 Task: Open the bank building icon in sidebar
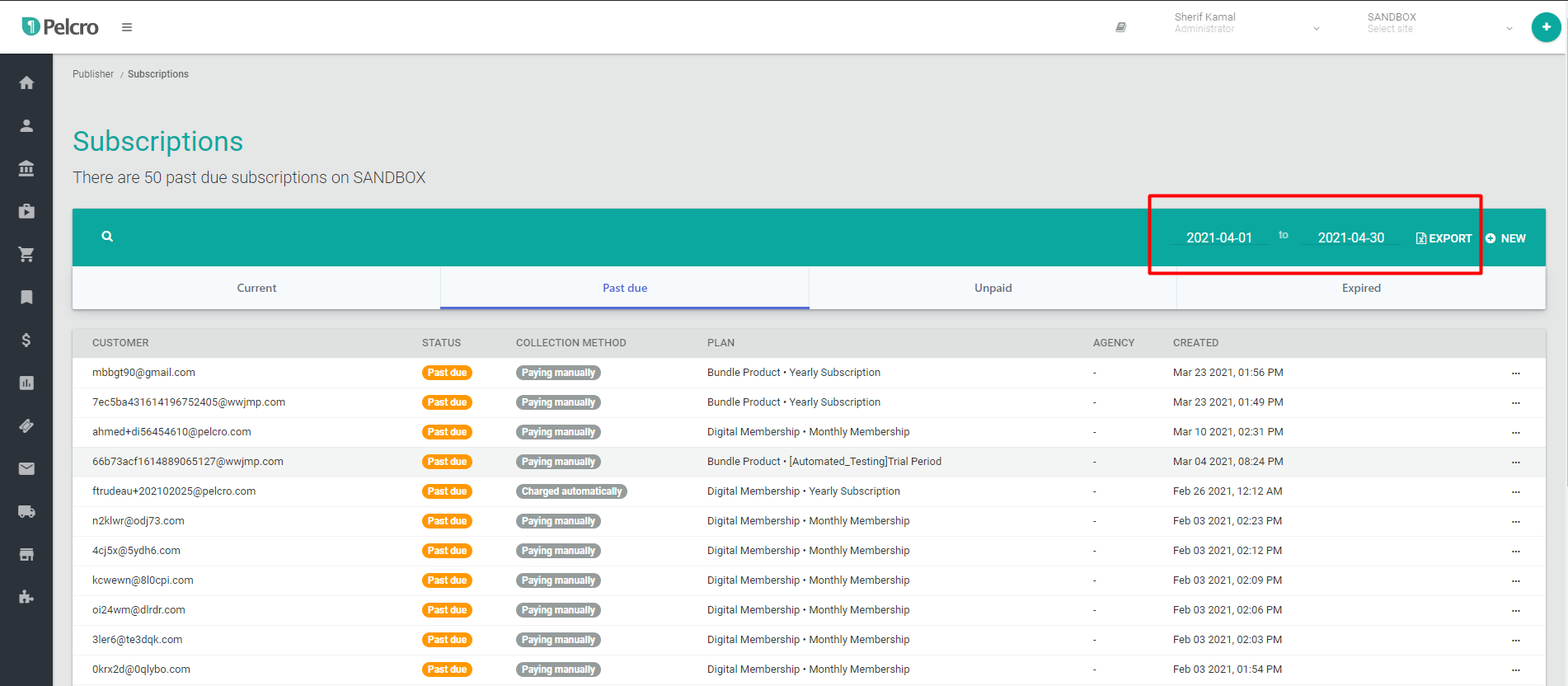coord(26,168)
